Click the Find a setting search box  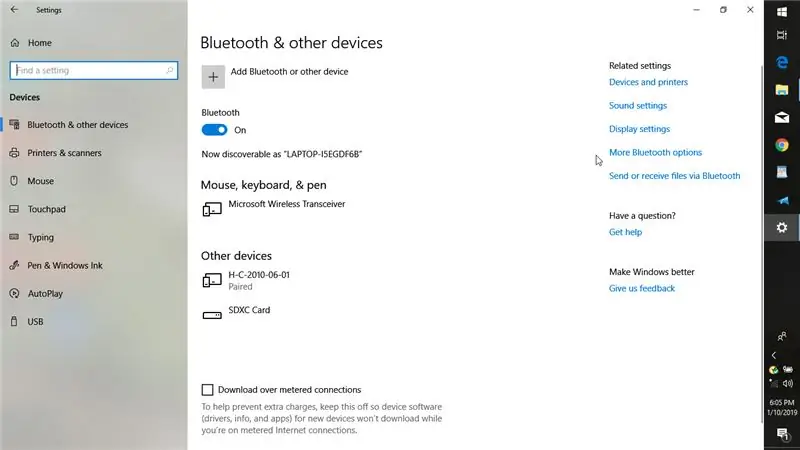pyautogui.click(x=93, y=70)
